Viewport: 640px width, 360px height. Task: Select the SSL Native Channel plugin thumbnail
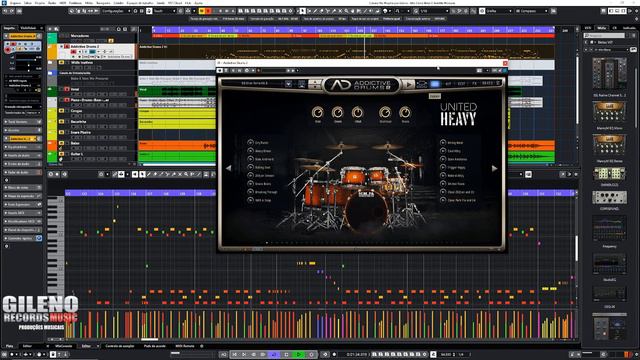point(609,74)
